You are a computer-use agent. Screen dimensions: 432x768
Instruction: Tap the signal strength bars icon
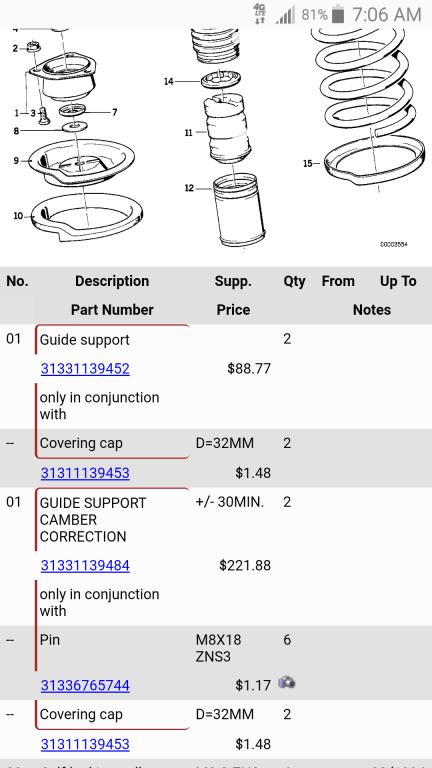[x=285, y=15]
